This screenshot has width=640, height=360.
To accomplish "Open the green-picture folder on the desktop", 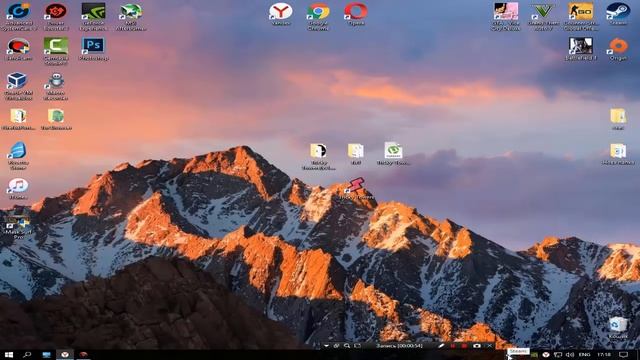I will click(x=56, y=119).
